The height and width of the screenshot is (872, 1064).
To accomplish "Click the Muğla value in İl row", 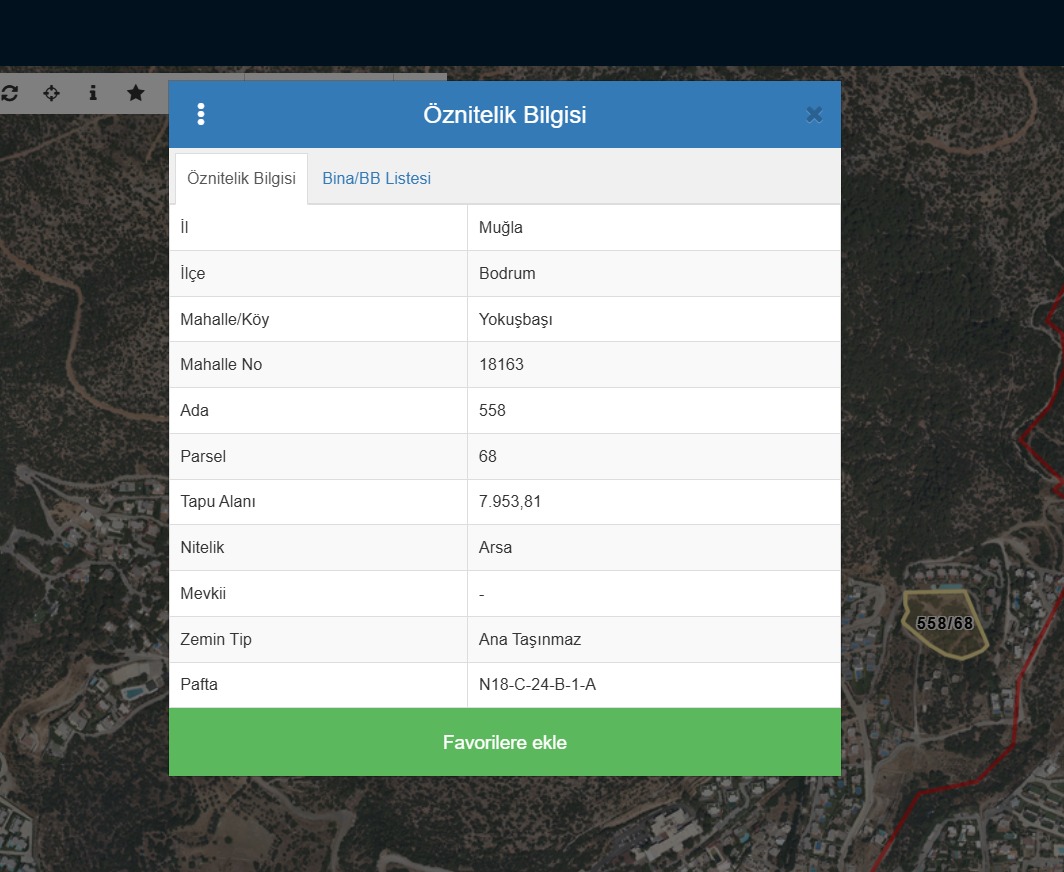I will 501,227.
